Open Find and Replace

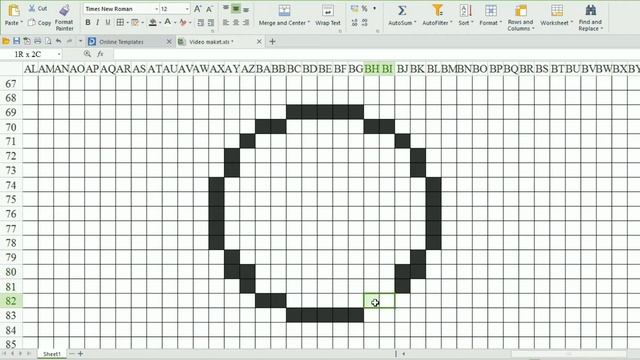(590, 18)
